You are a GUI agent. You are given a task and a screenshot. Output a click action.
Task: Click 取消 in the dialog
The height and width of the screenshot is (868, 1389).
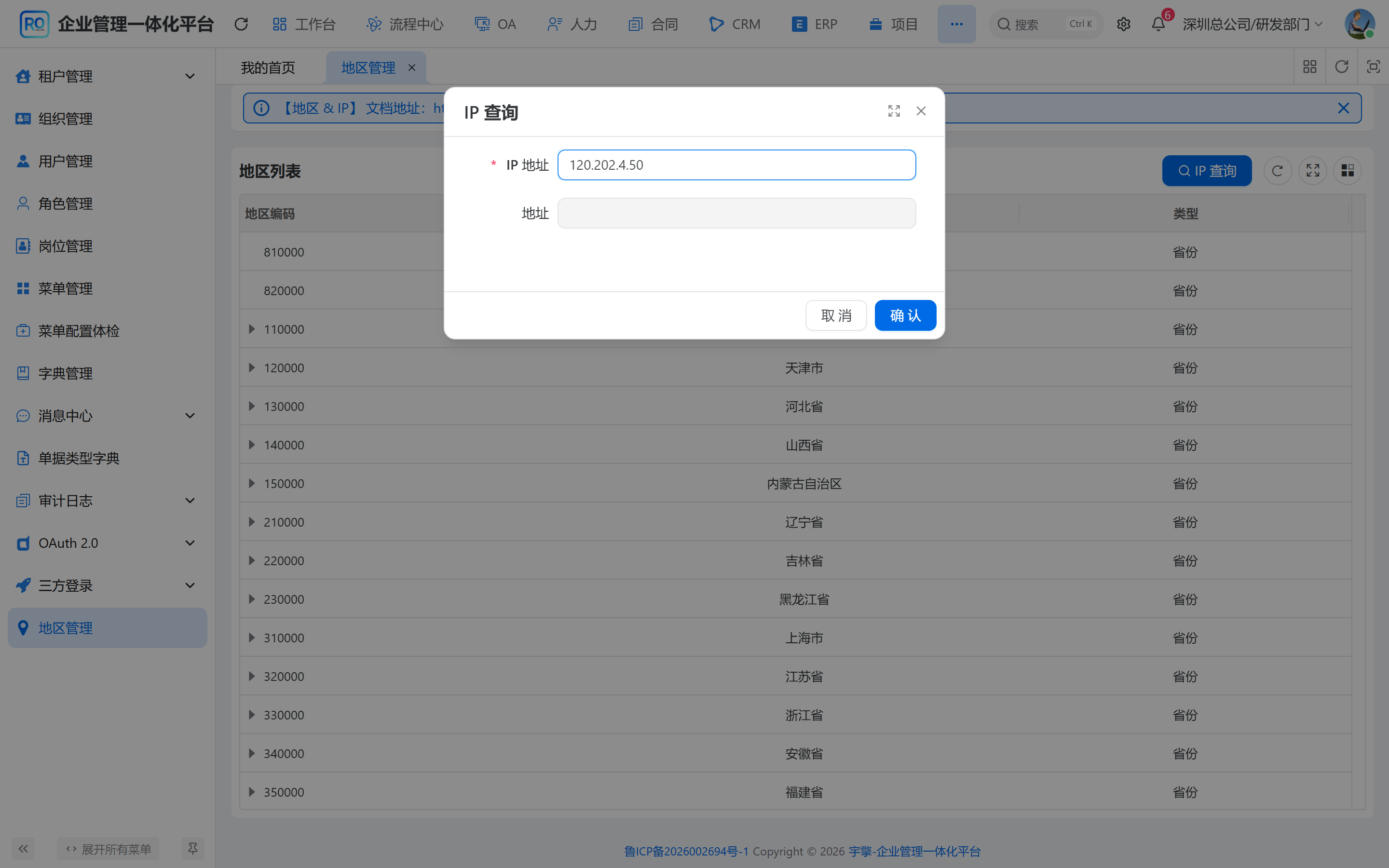pyautogui.click(x=836, y=315)
